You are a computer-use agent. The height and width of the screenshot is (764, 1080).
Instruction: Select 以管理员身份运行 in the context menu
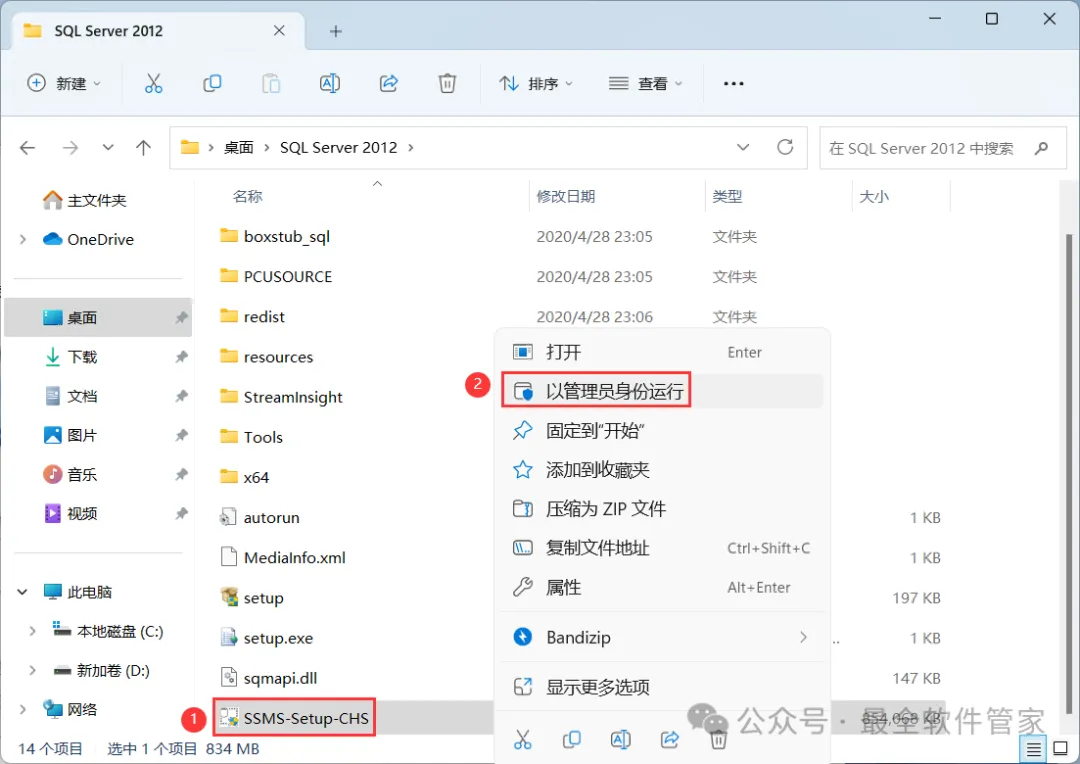click(x=662, y=391)
